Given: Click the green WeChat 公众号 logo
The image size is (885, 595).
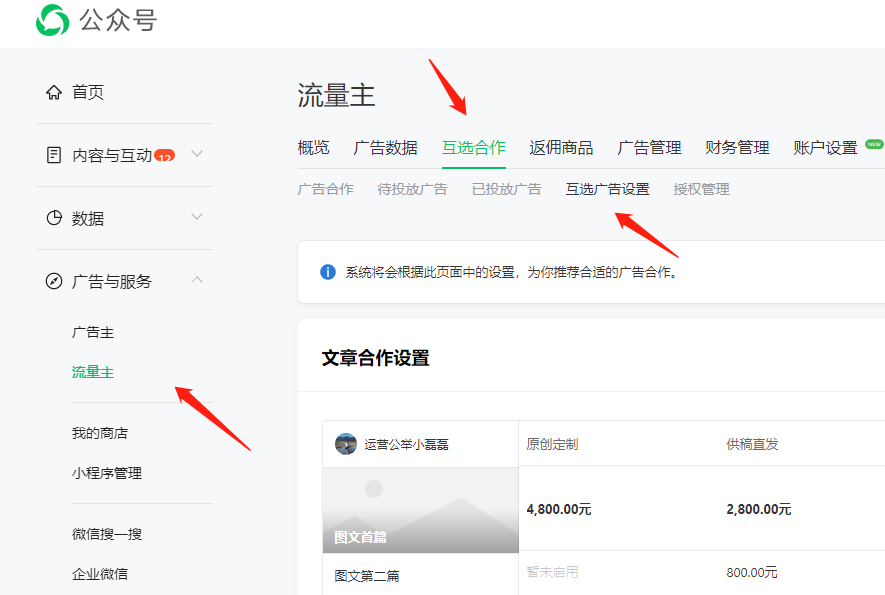Looking at the screenshot, I should point(52,20).
